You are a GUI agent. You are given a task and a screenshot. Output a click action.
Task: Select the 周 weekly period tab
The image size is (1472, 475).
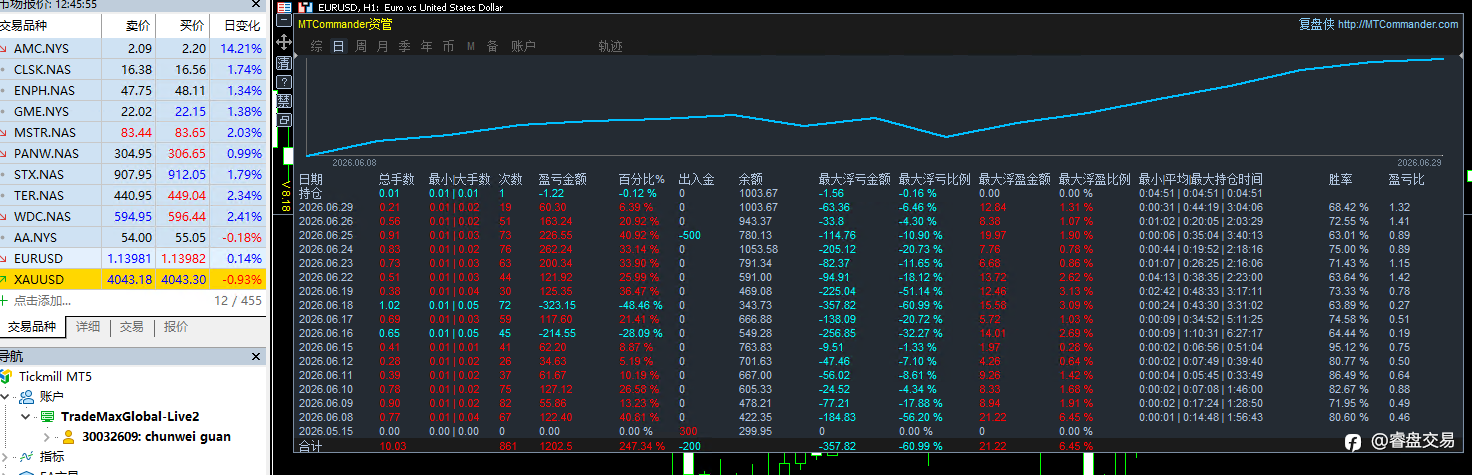(360, 46)
